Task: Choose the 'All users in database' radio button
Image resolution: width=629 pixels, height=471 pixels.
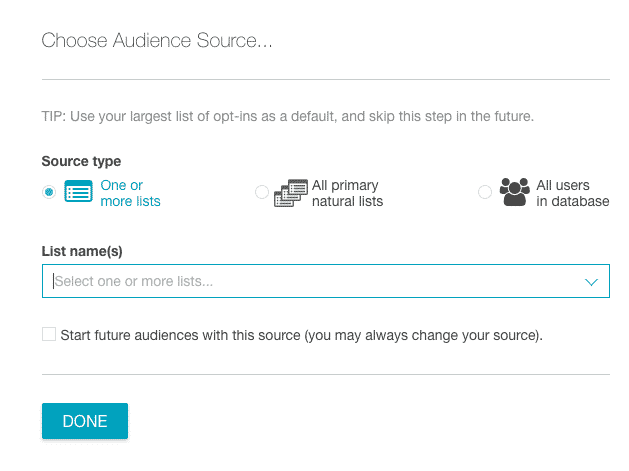Action: (x=485, y=192)
